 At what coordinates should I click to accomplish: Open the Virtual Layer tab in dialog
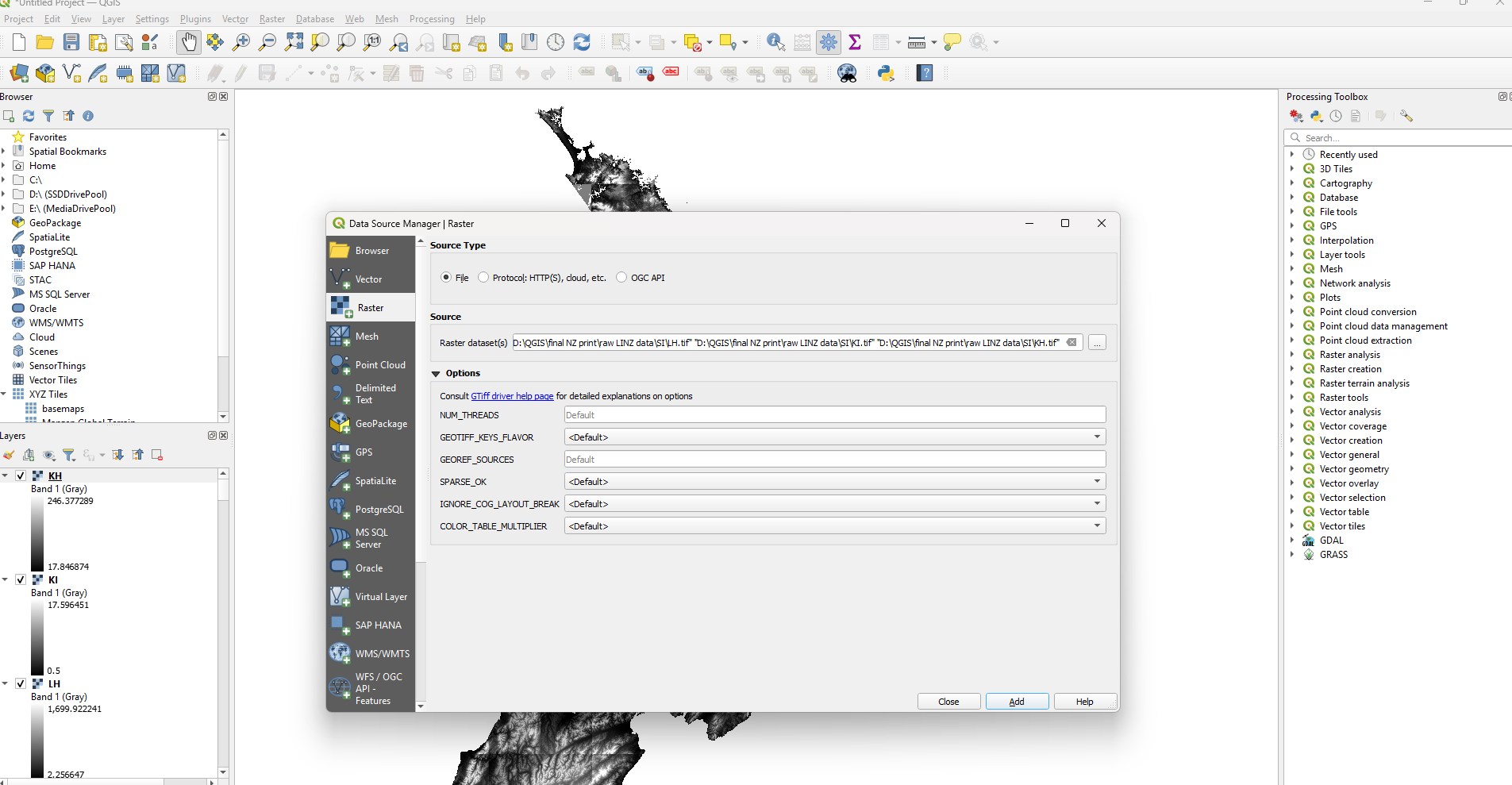371,597
